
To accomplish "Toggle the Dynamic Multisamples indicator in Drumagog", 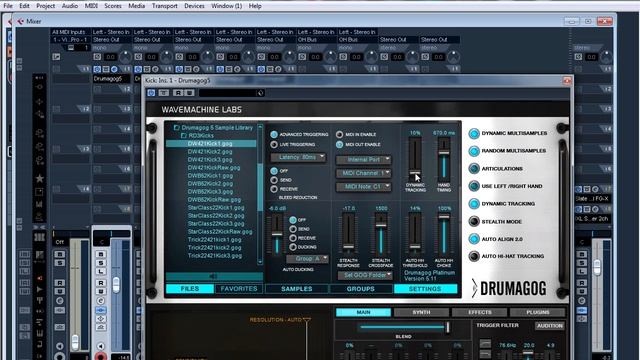I will (474, 133).
